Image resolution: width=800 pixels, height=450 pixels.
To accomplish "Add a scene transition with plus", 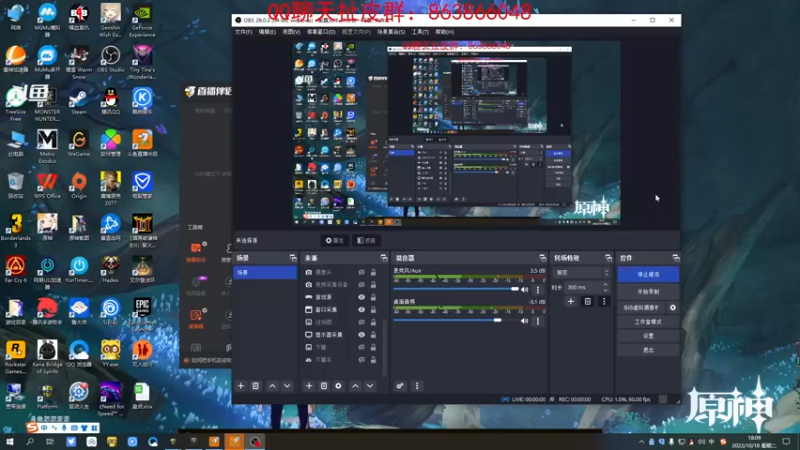I will pos(570,302).
